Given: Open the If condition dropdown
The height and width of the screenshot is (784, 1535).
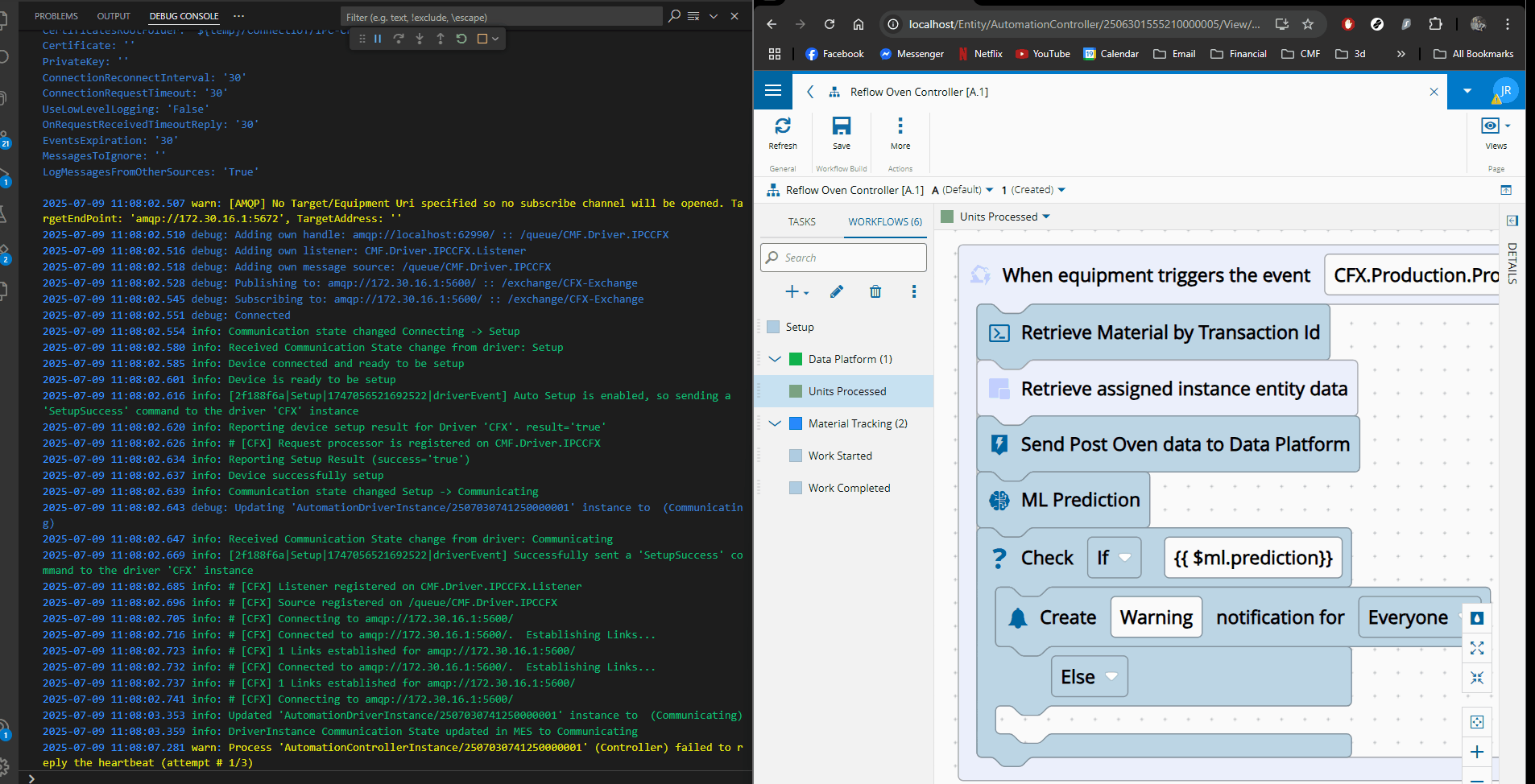Looking at the screenshot, I should coord(1114,558).
